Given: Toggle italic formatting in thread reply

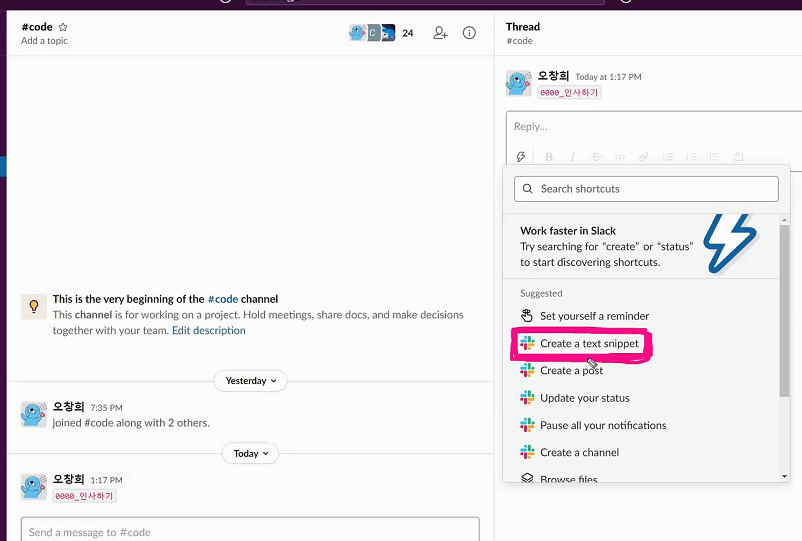Looking at the screenshot, I should [x=572, y=157].
